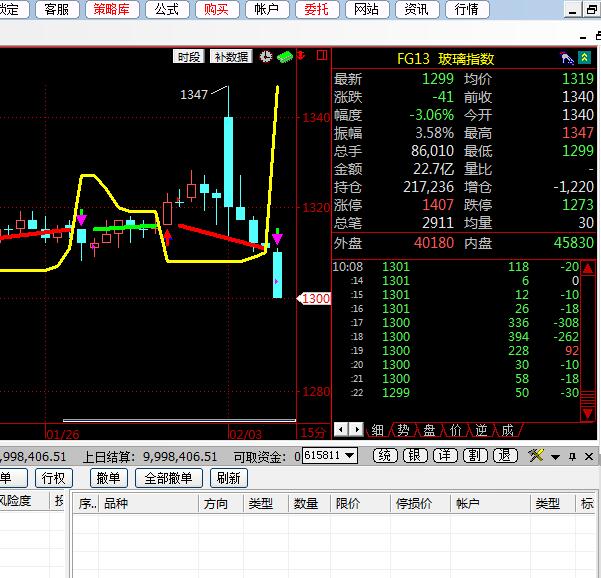Click the 10:08 tick row

click(456, 267)
